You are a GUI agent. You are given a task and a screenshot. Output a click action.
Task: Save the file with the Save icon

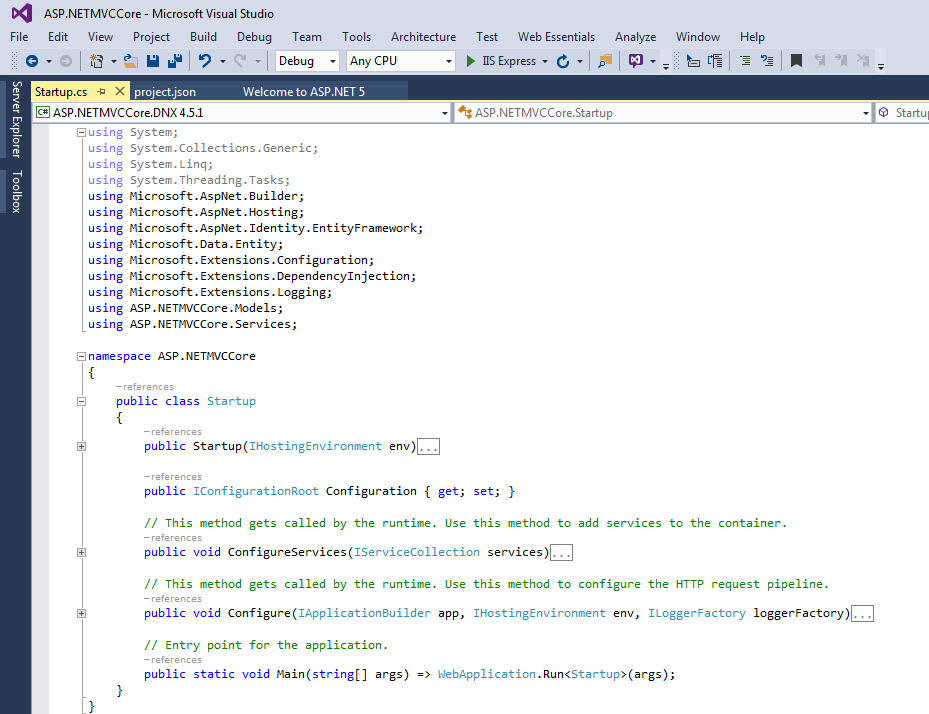(x=153, y=61)
